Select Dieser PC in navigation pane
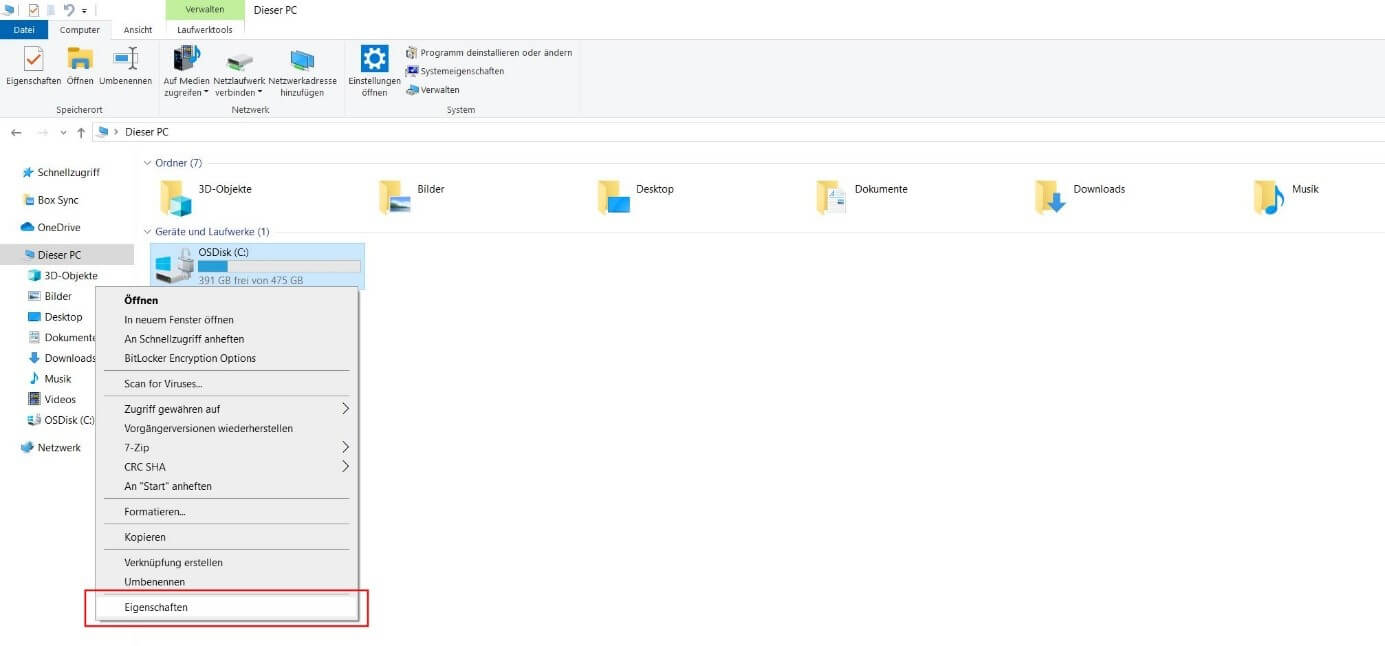 point(67,255)
